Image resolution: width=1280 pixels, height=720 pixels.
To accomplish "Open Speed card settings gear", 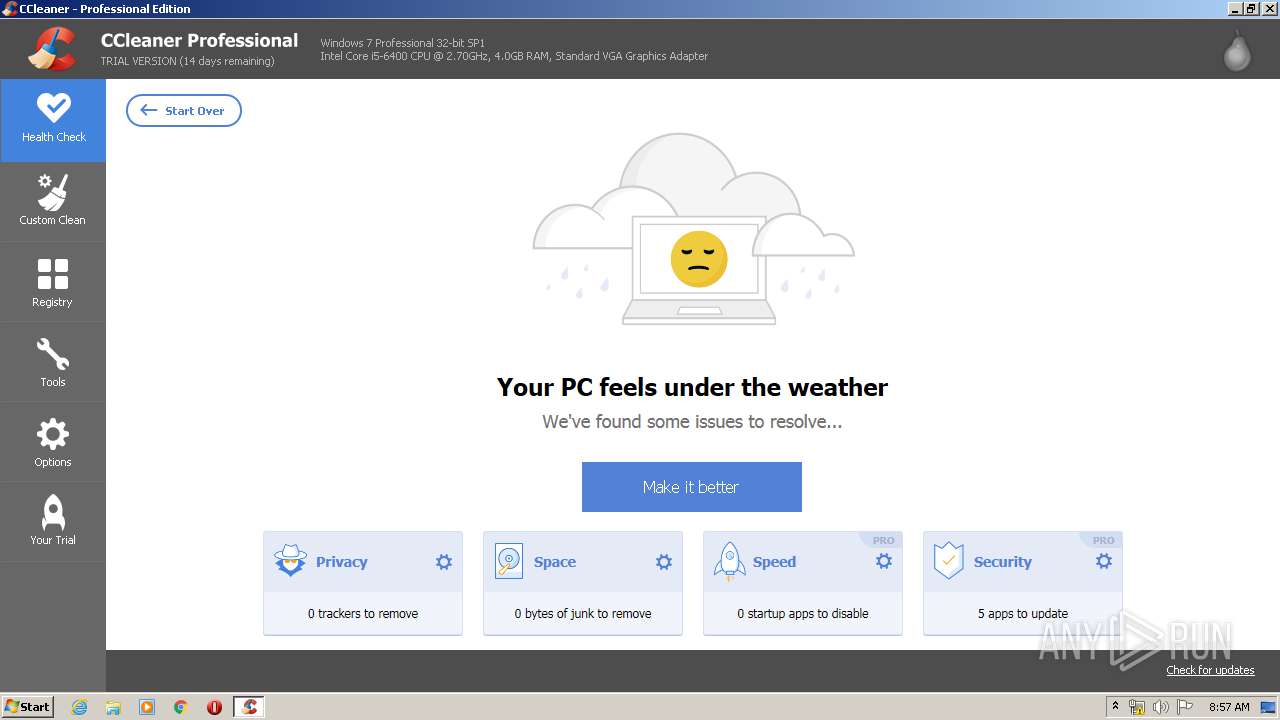I will pyautogui.click(x=884, y=562).
